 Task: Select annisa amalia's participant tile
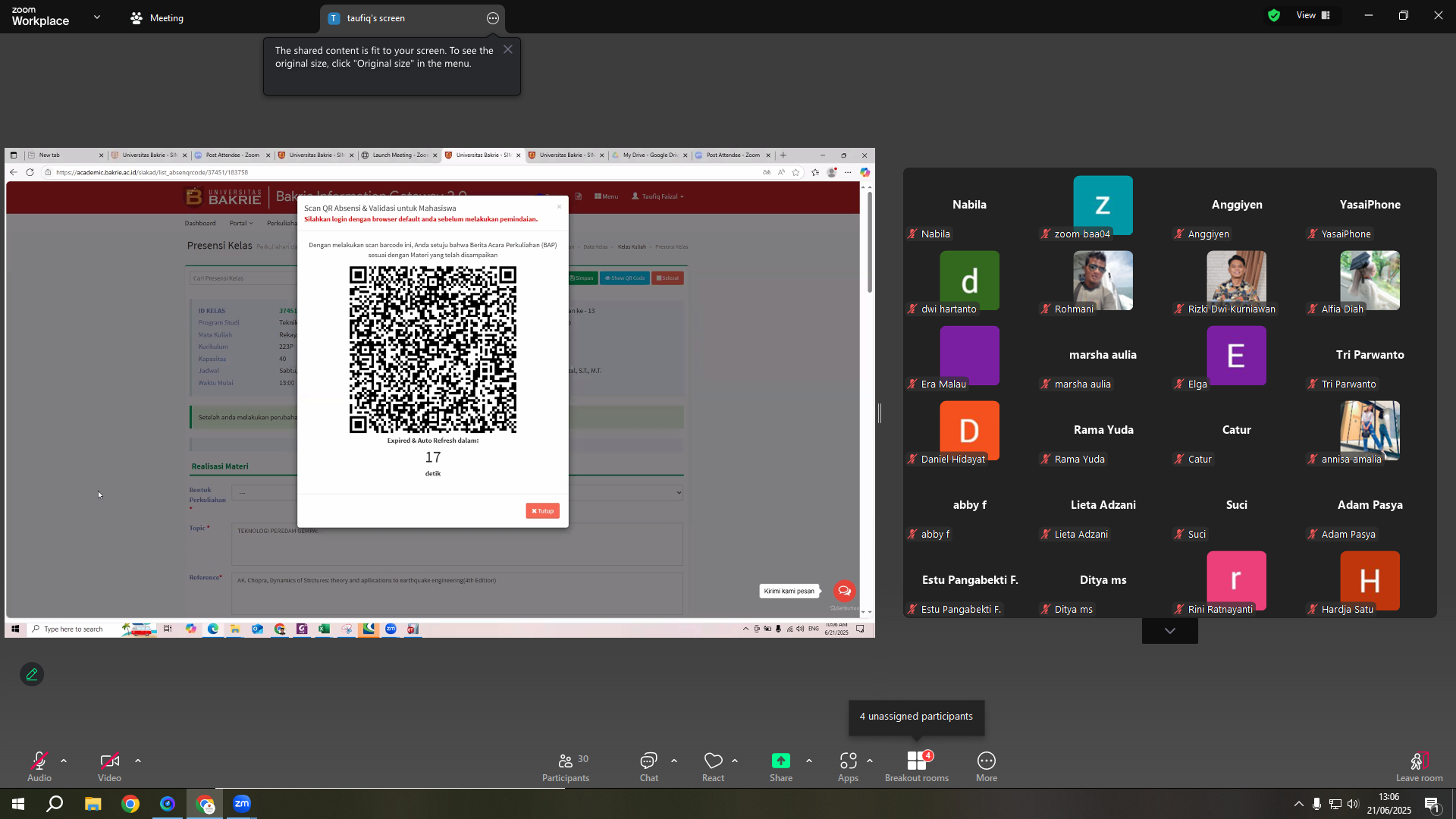click(x=1370, y=432)
